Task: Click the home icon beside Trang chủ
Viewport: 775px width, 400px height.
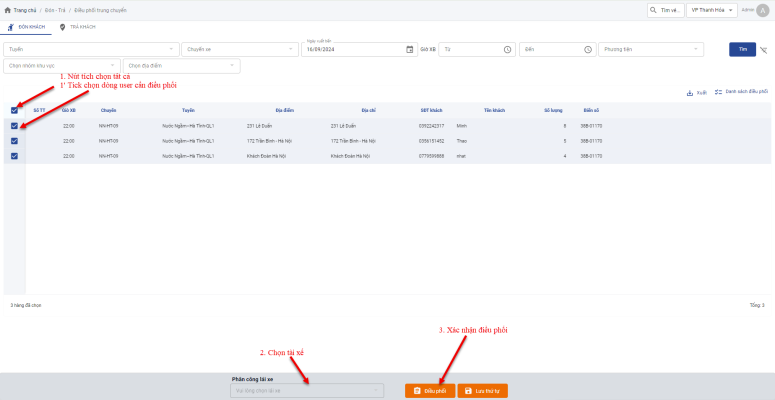Action: pyautogui.click(x=9, y=10)
